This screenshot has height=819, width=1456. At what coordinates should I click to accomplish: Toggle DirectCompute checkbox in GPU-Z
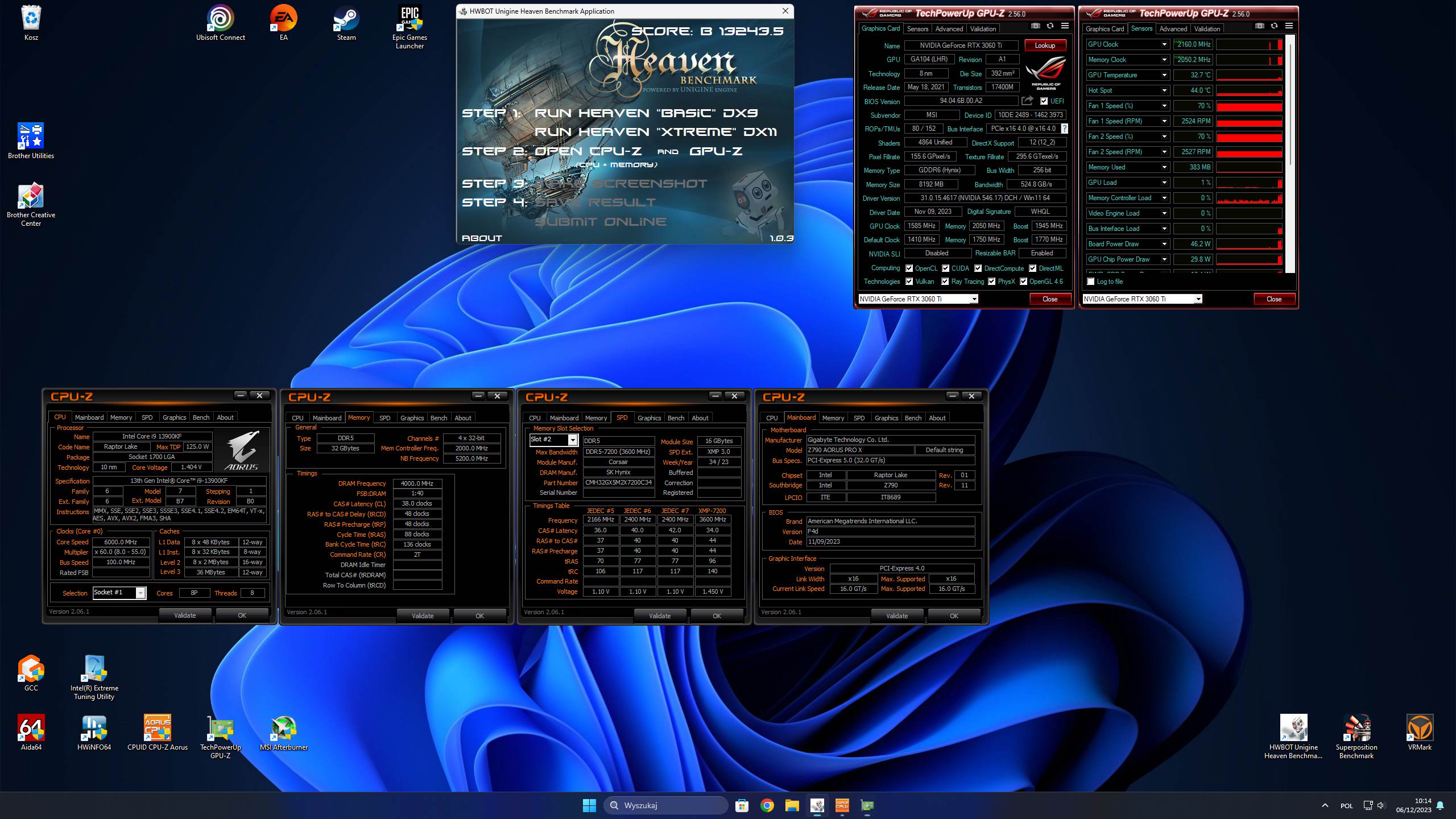click(x=978, y=268)
